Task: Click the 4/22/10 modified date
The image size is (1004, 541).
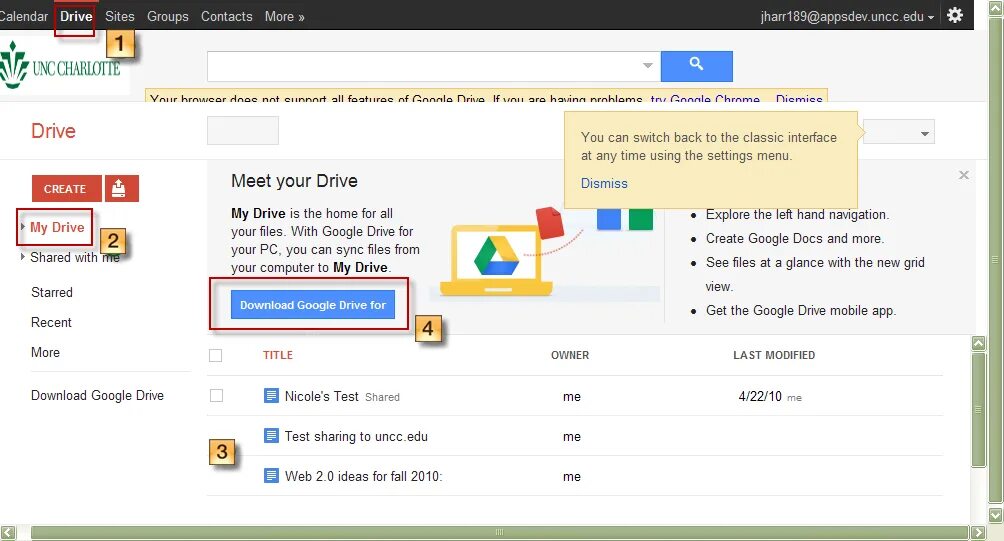Action: pyautogui.click(x=760, y=396)
